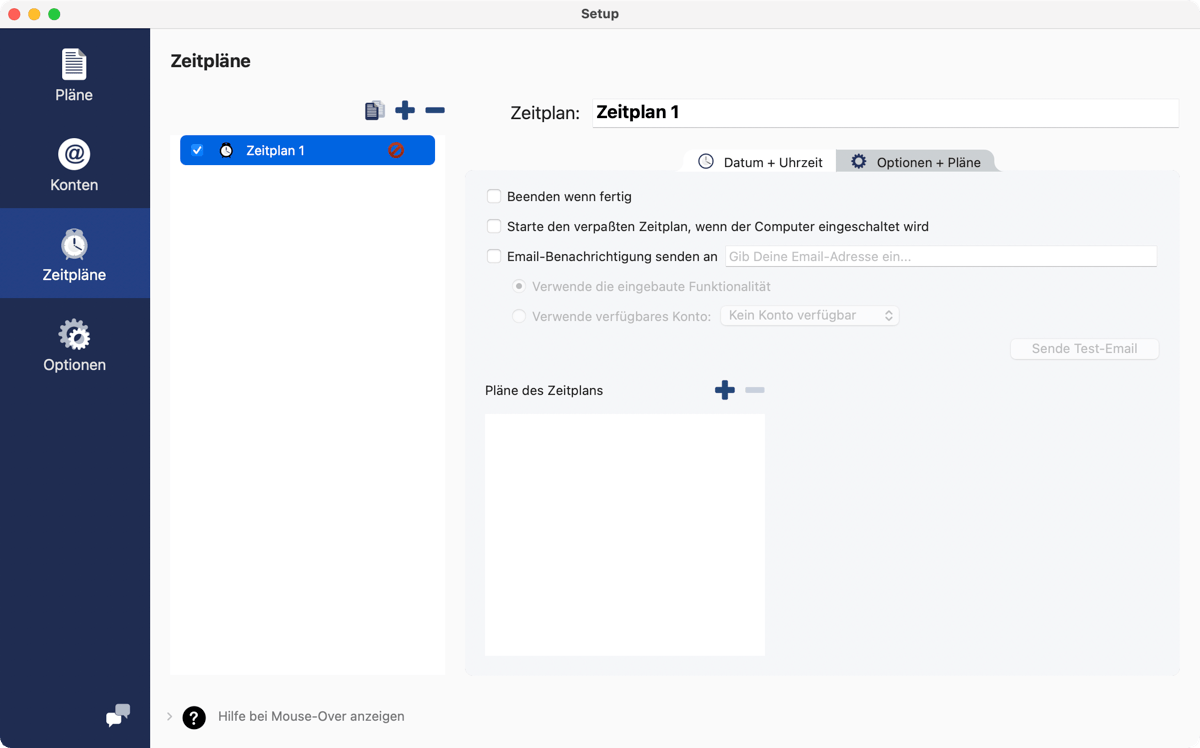Click the red disabled icon on Zeitplan 1
Image resolution: width=1200 pixels, height=748 pixels.
[x=396, y=150]
